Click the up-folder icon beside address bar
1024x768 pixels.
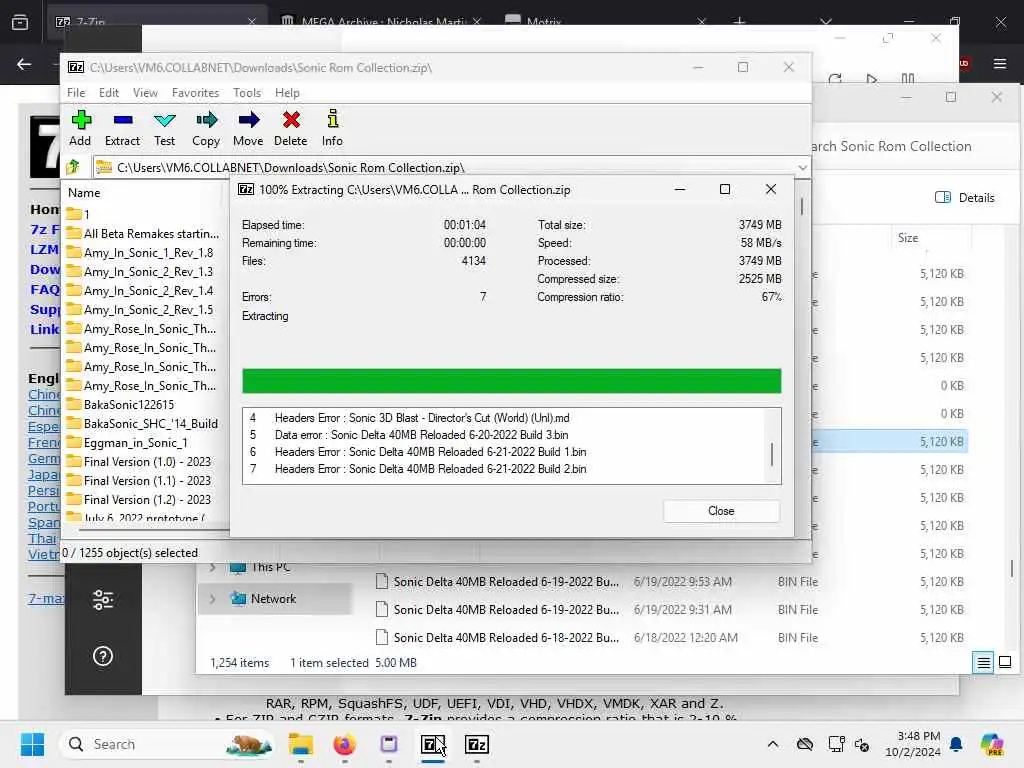pyautogui.click(x=73, y=167)
